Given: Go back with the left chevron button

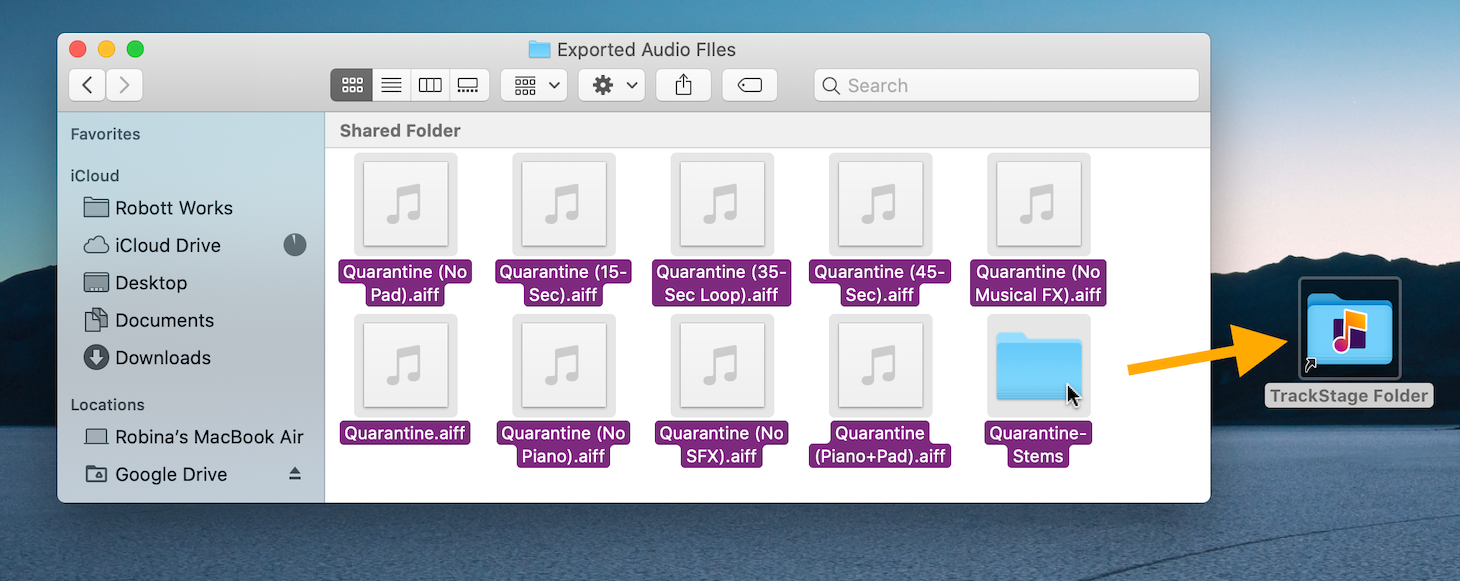Looking at the screenshot, I should click(x=87, y=85).
